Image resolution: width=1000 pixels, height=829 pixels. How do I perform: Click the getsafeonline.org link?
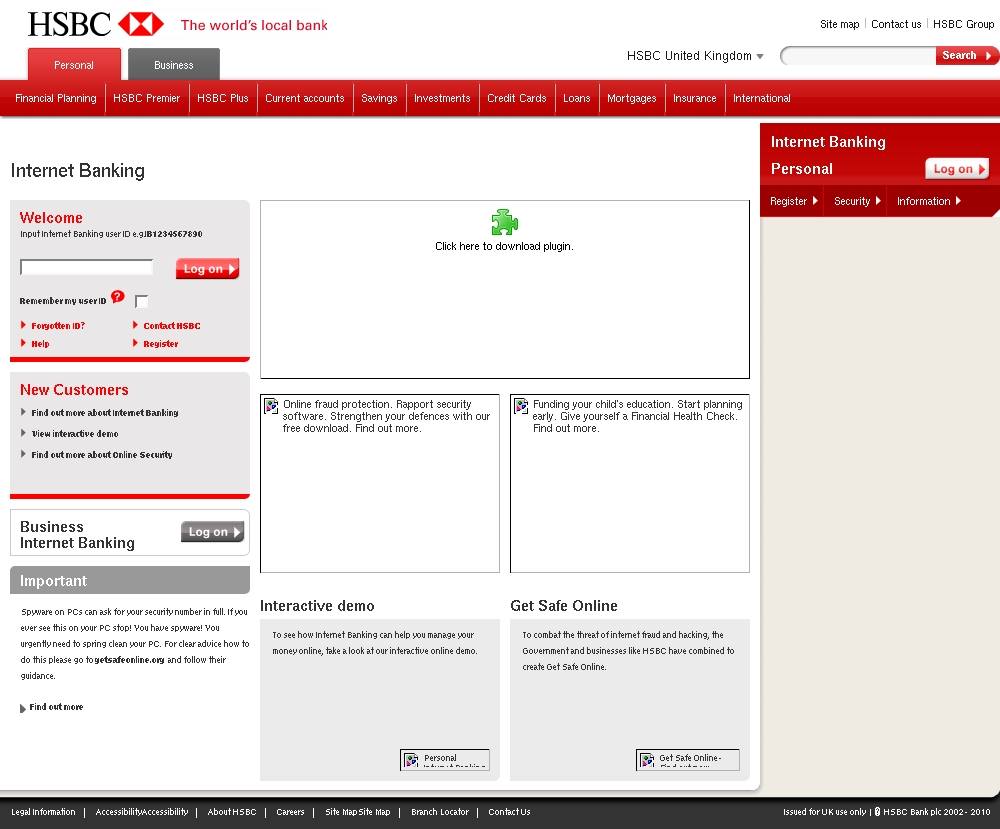pyautogui.click(x=129, y=660)
